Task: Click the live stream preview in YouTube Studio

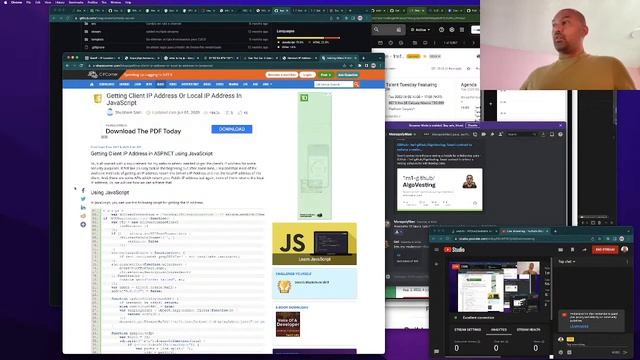Action: click(x=495, y=287)
